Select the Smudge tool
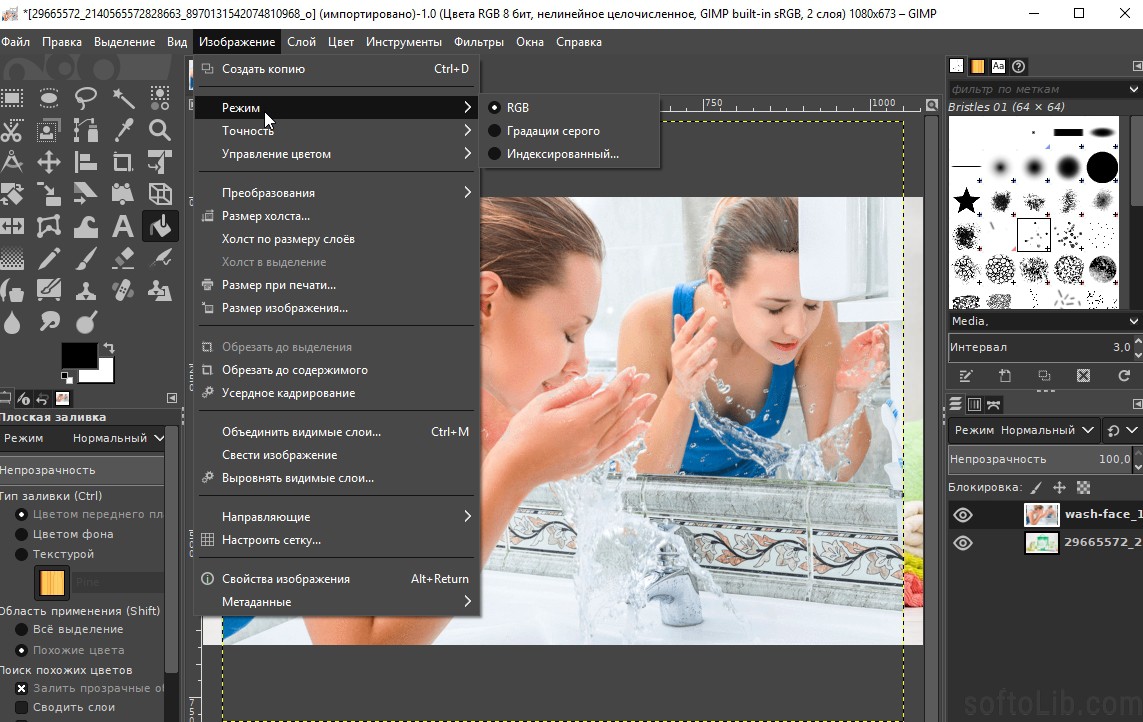The image size is (1143, 722). coord(49,322)
